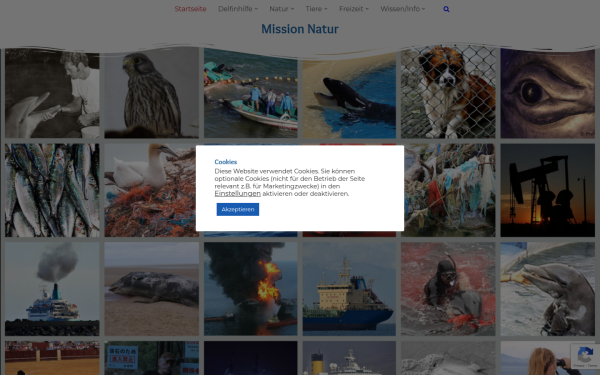Open the fishermen in boat photo

tap(251, 93)
